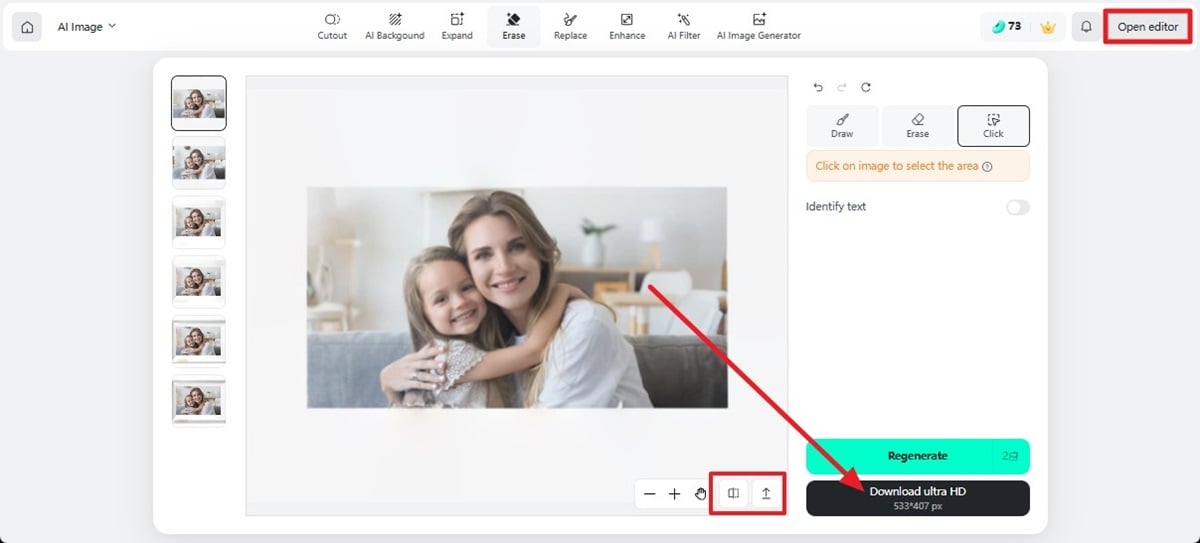Viewport: 1200px width, 543px height.
Task: Undo the last action
Action: (x=818, y=87)
